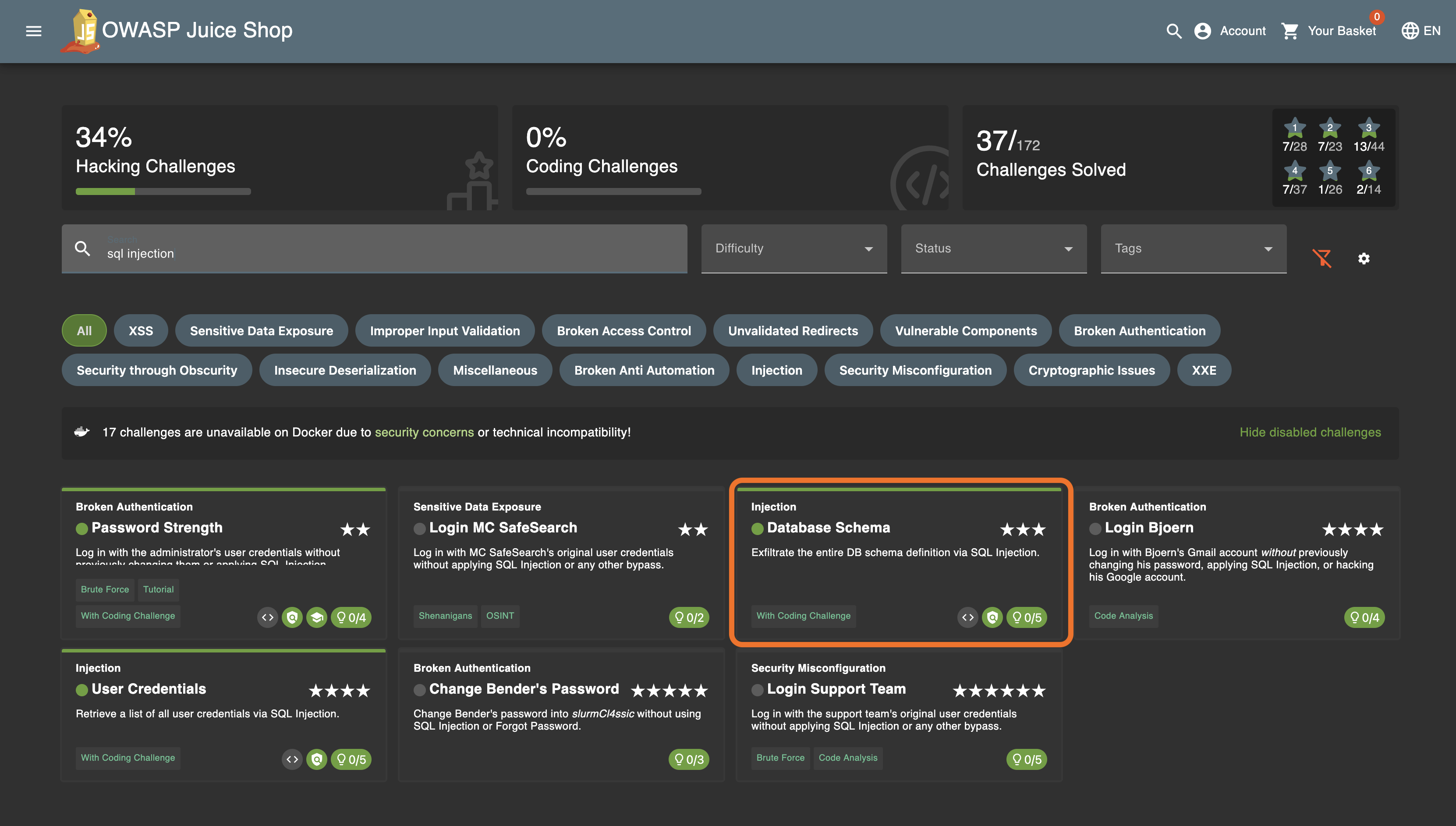1456x826 pixels.
Task: Open the security concerns link
Action: pos(424,432)
